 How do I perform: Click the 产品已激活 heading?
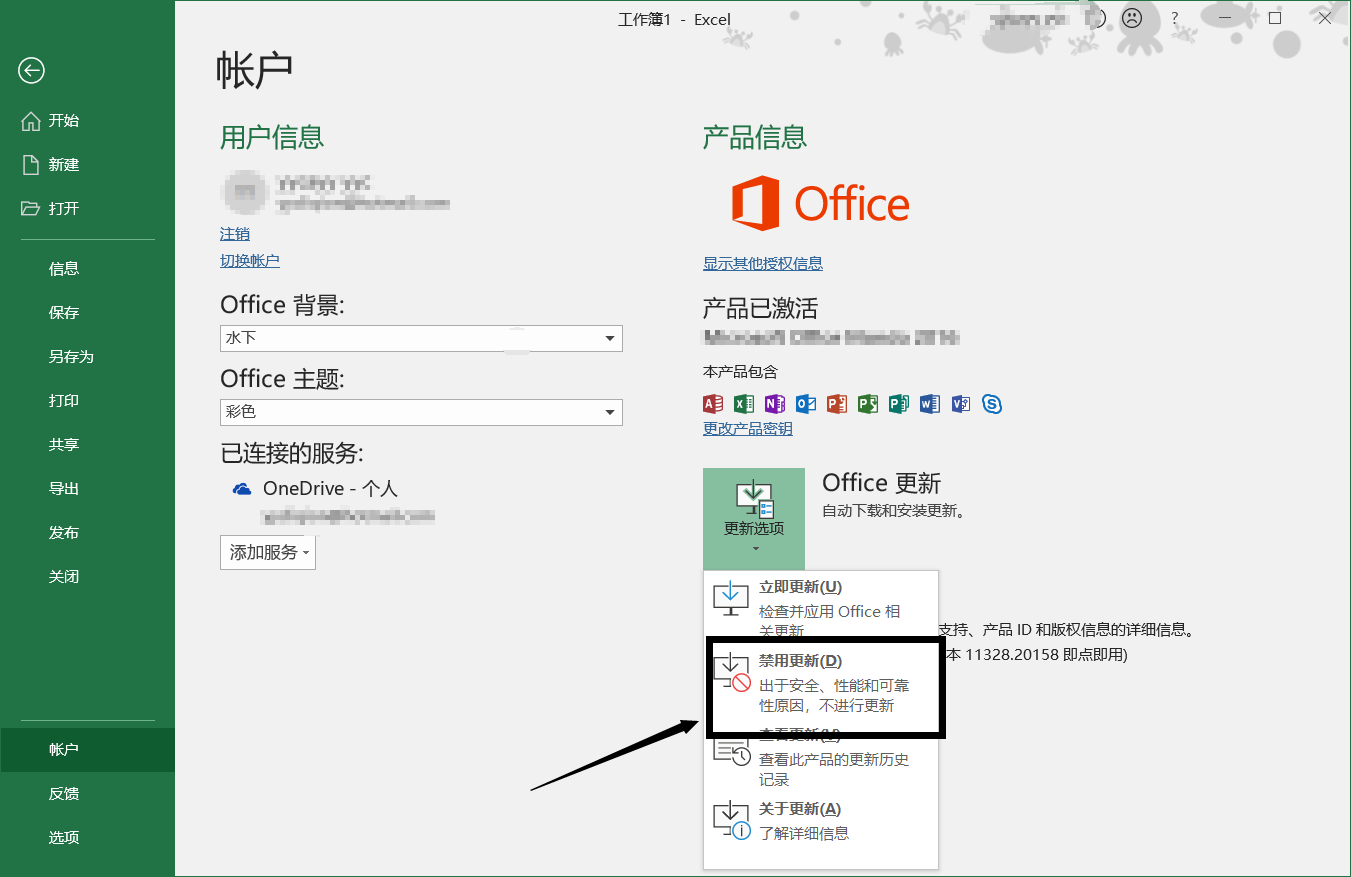[x=760, y=308]
